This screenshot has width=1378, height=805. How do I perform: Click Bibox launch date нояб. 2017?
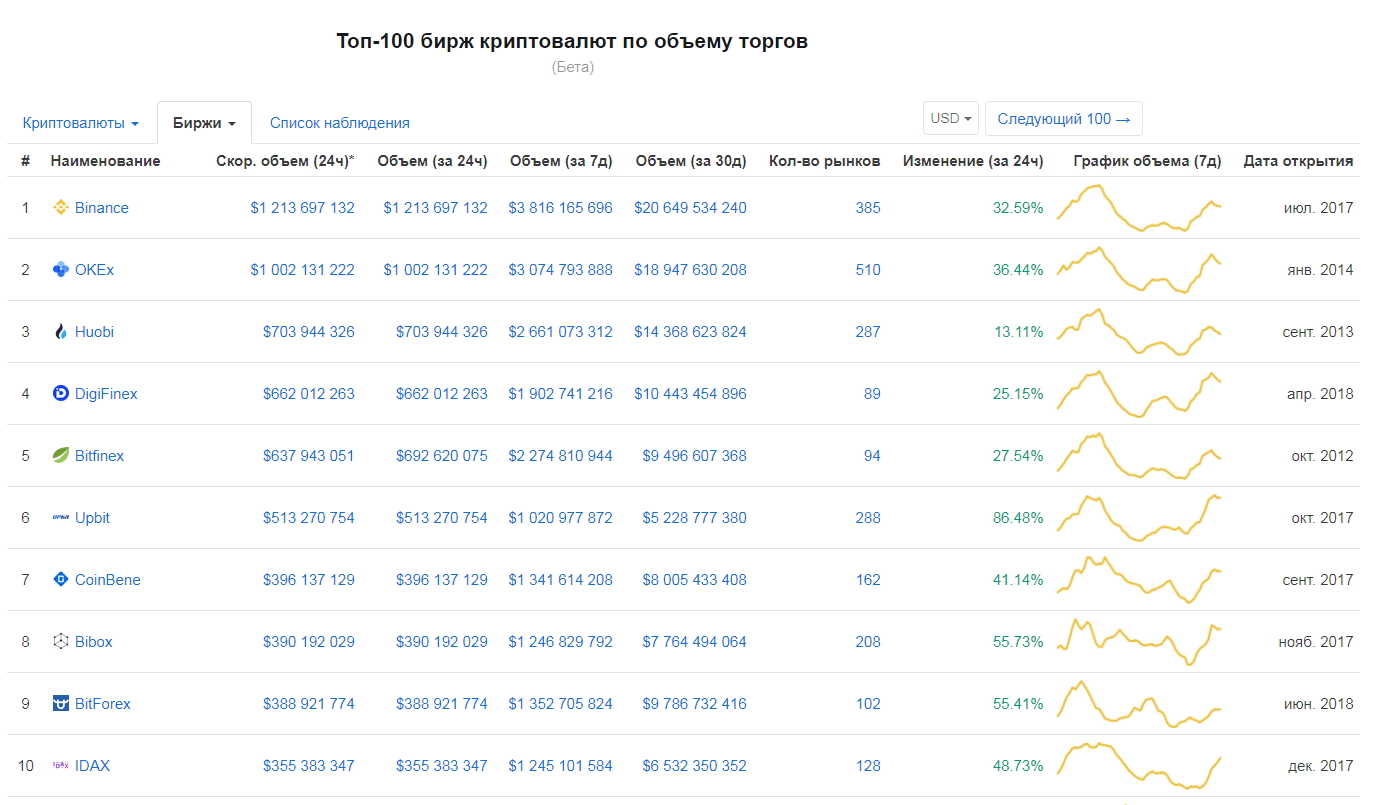click(x=1316, y=642)
